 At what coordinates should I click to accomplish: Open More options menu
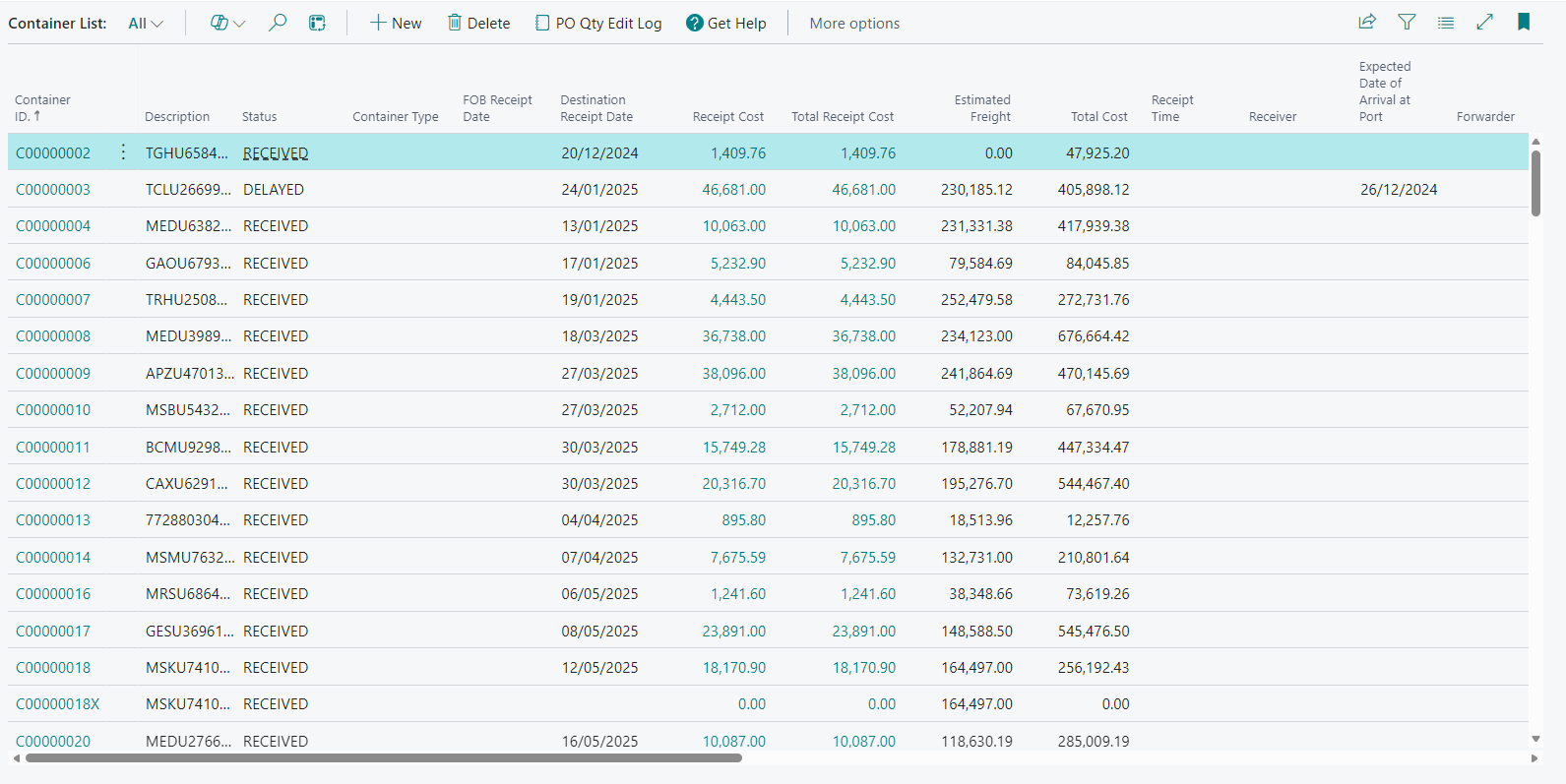854,23
